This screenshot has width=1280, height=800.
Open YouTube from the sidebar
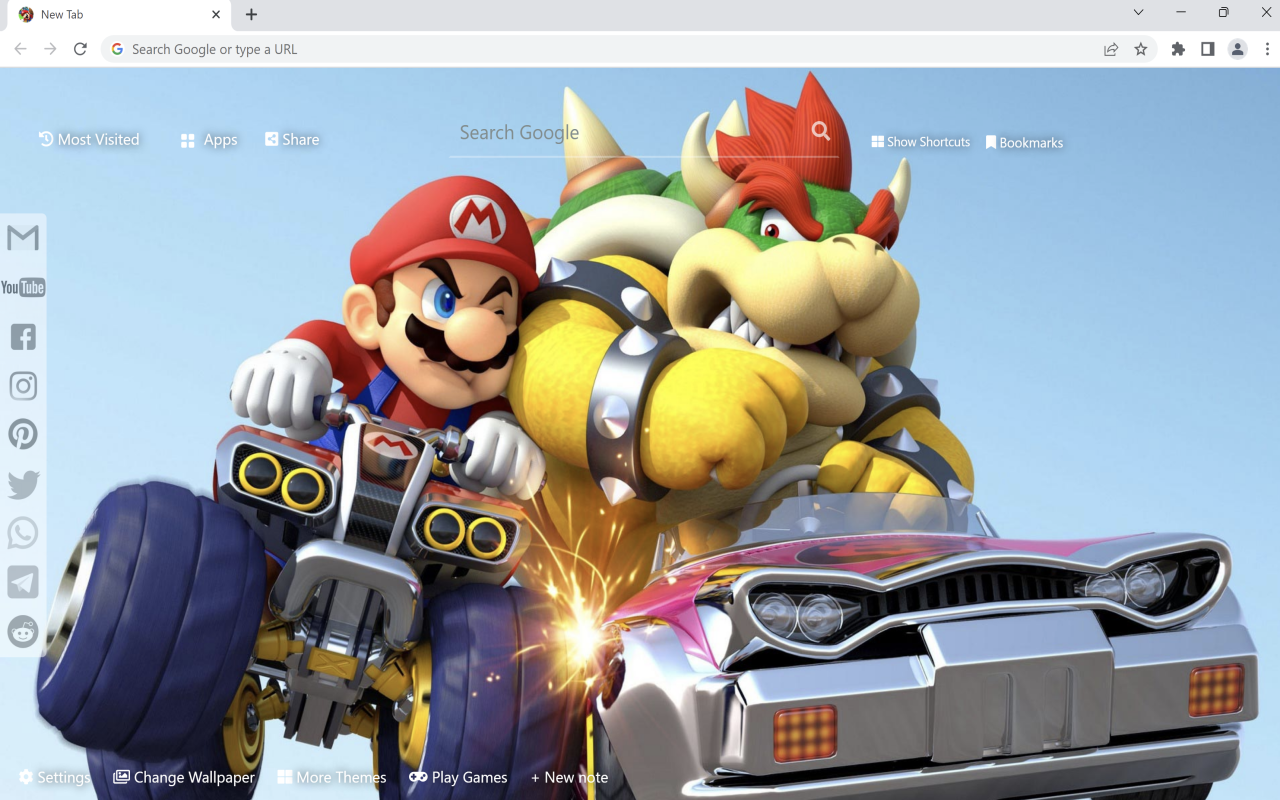point(23,288)
